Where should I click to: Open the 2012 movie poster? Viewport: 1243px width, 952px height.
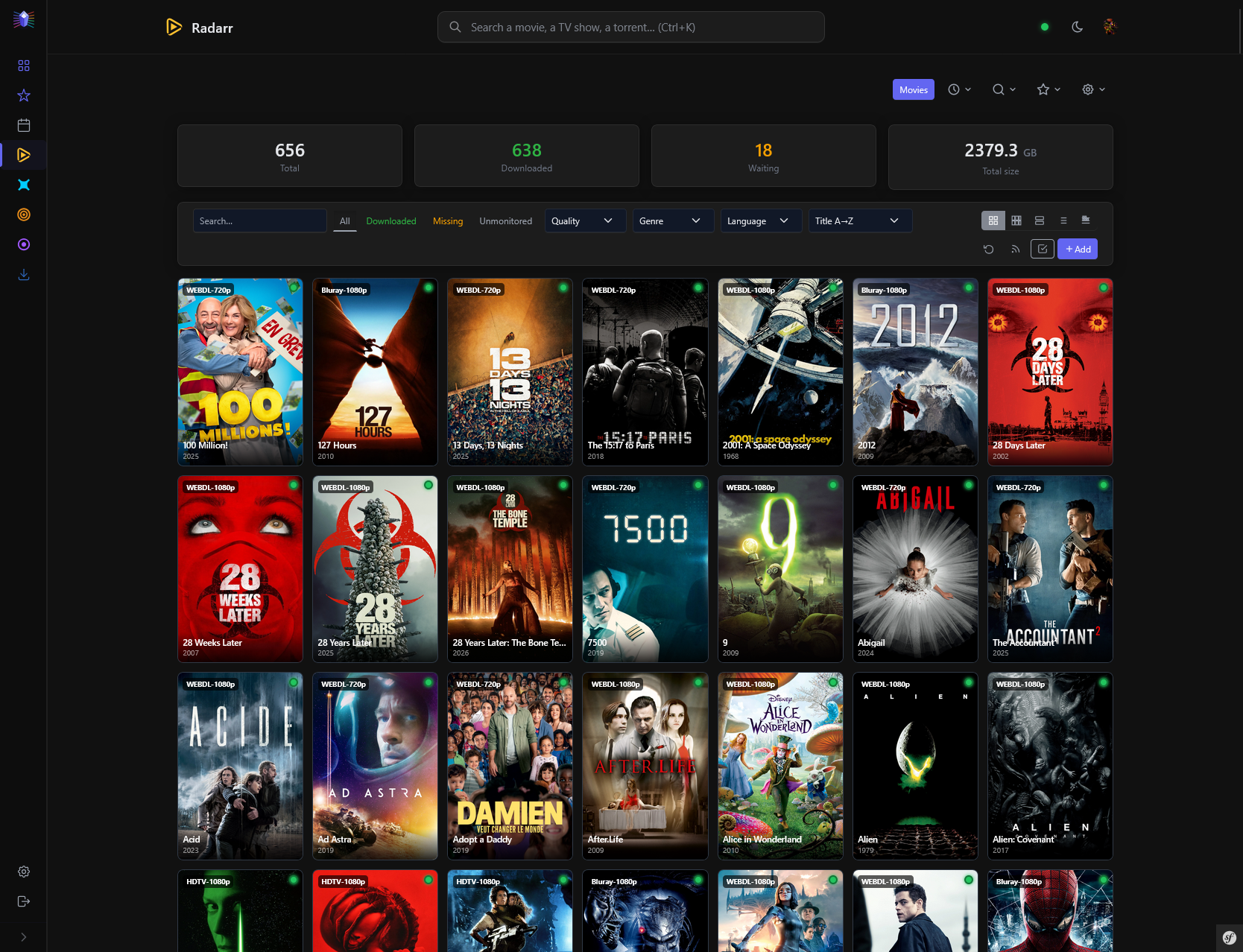pos(915,372)
